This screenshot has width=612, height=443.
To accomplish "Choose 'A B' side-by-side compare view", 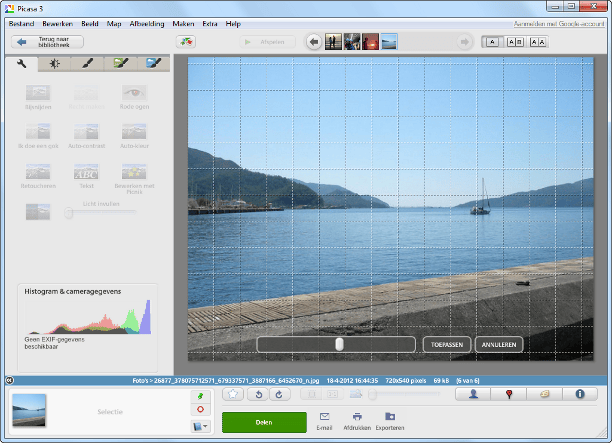I will pyautogui.click(x=515, y=42).
